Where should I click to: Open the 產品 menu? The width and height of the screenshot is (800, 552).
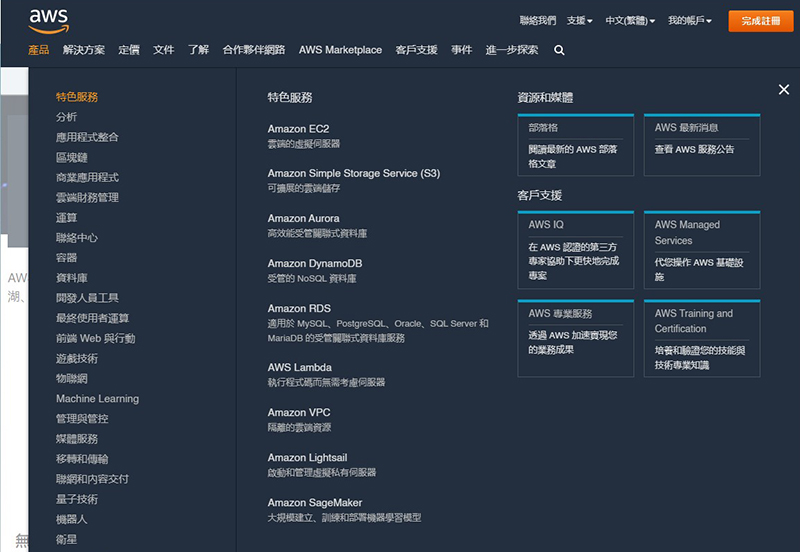(x=39, y=50)
